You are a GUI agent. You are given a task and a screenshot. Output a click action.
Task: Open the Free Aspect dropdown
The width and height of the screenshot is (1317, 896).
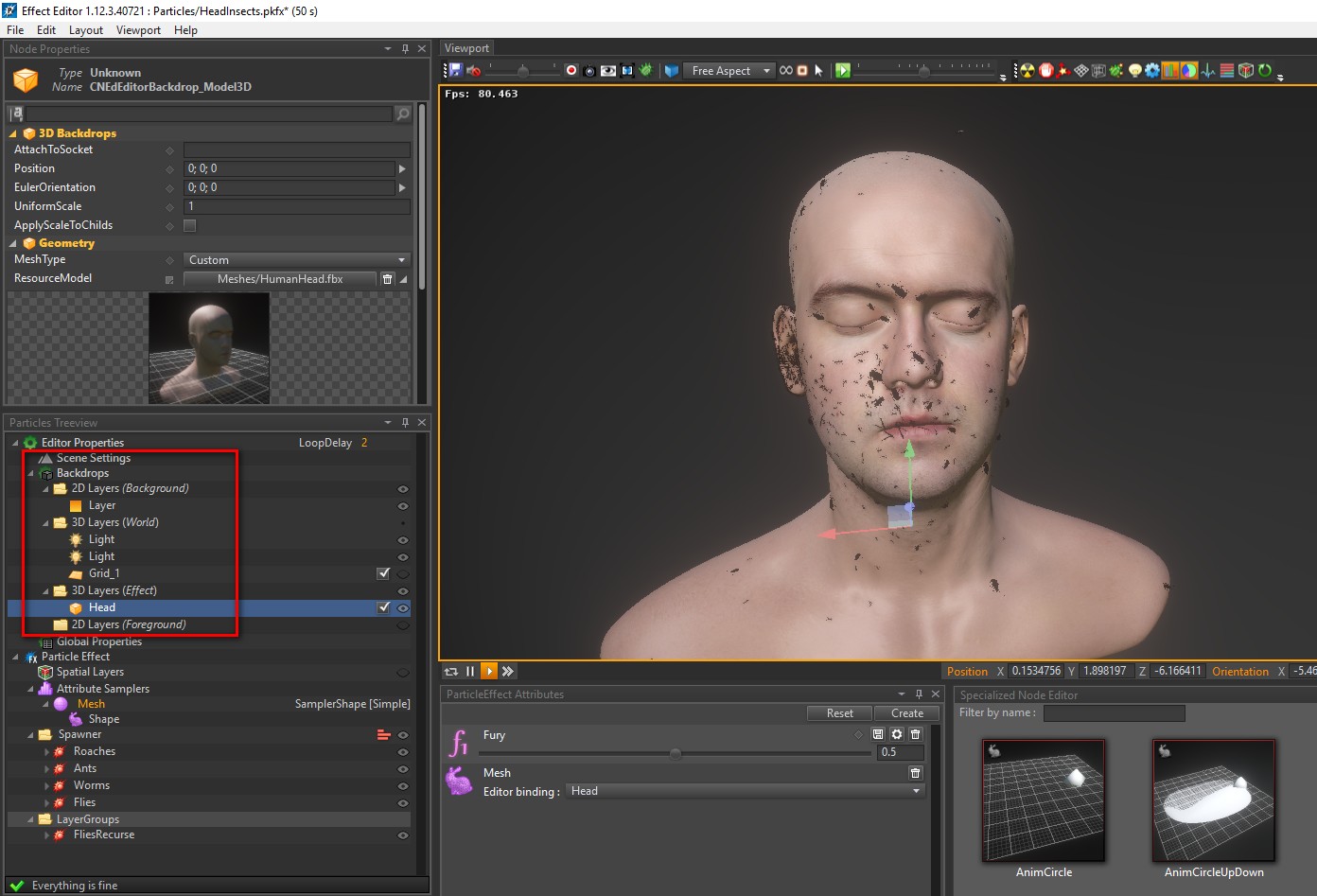(x=729, y=71)
